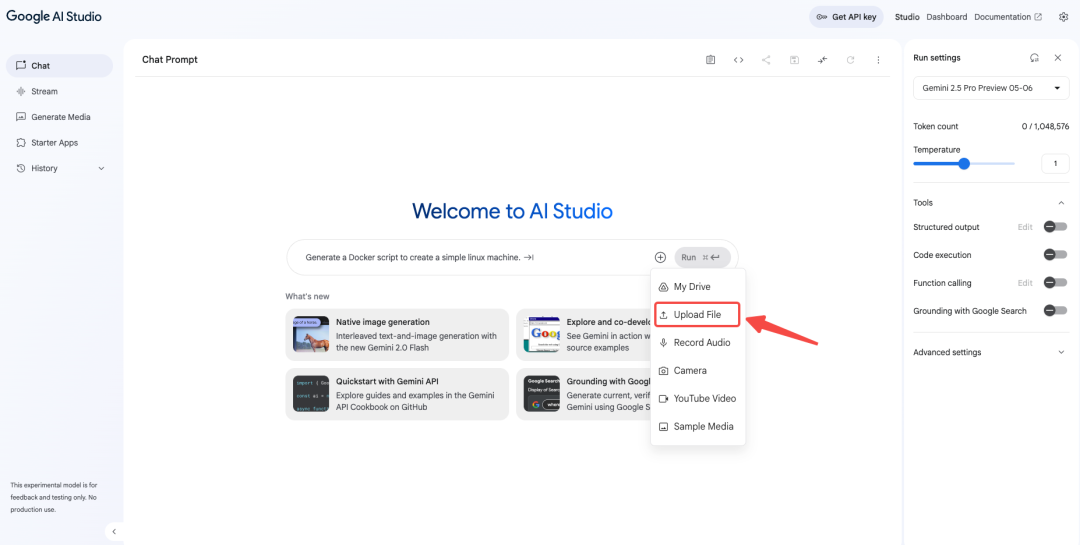Click the Run button
This screenshot has height=545, width=1080.
[x=703, y=257]
